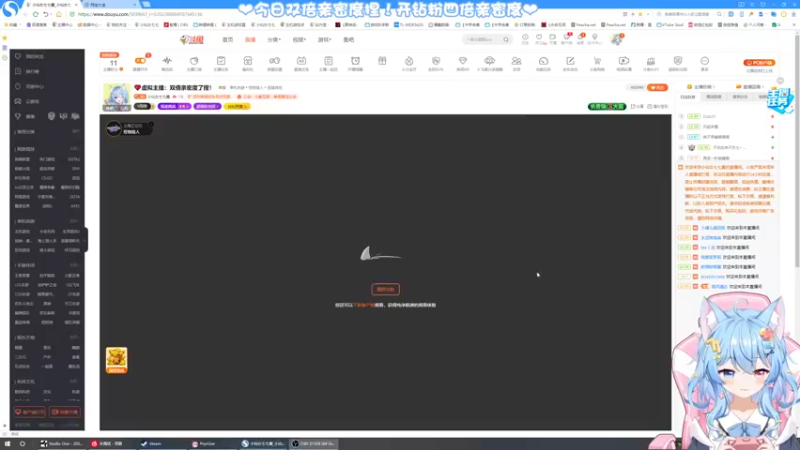Screen dimensions: 800x450
Task: Collapse the left sidebar handle
Action: coord(86,239)
